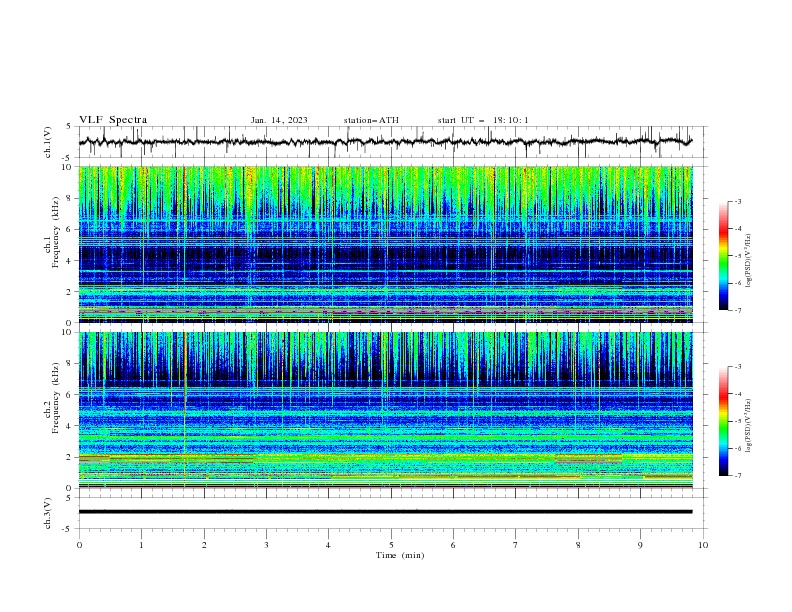This screenshot has height=612, width=792.
Task: Click the ch.2 color scale bar
Action: pos(723,421)
